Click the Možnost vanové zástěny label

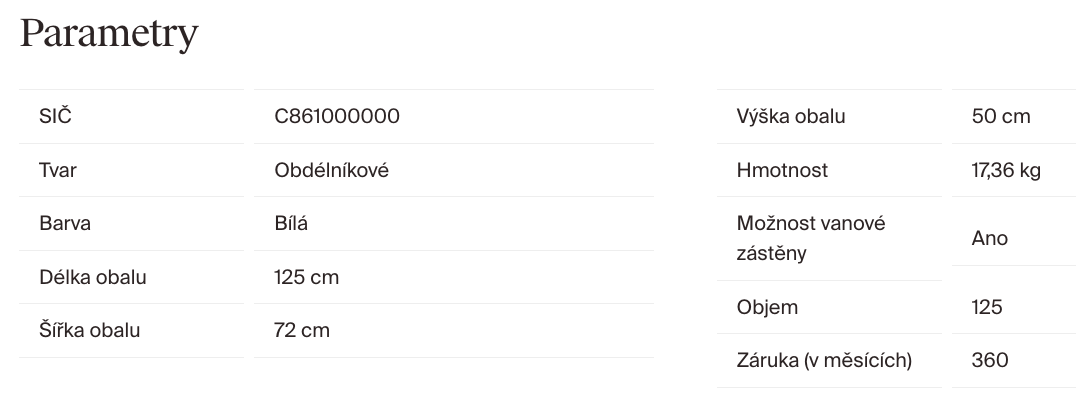pos(797,238)
